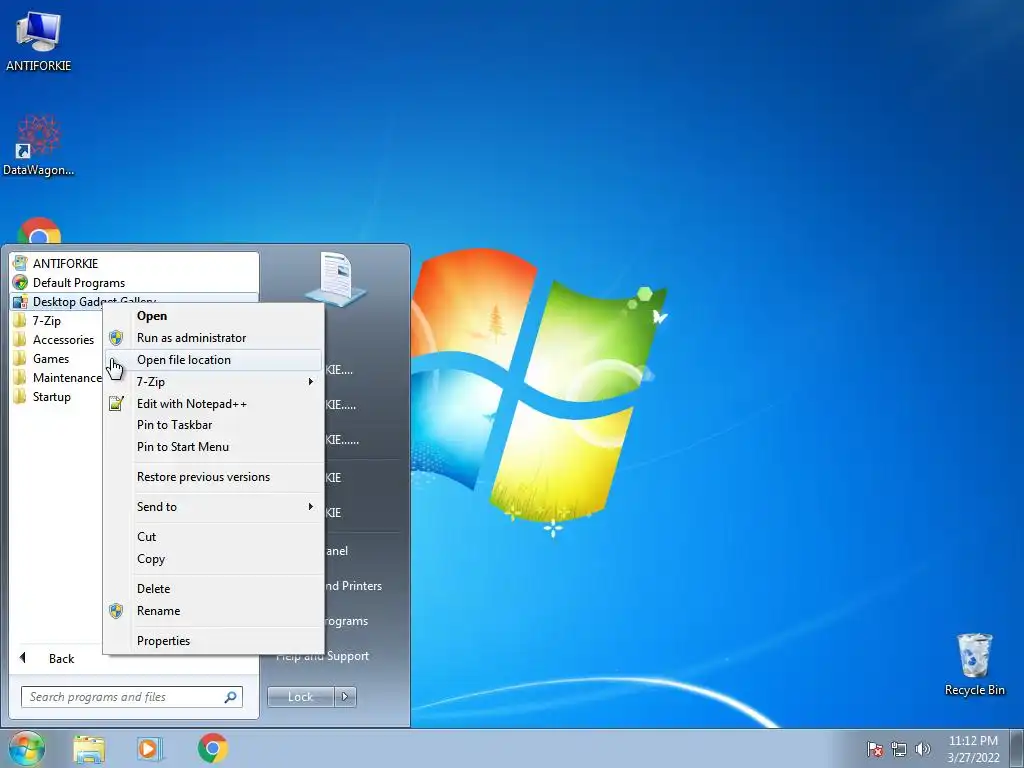The width and height of the screenshot is (1024, 768).
Task: Open Windows Explorer from the taskbar
Action: point(89,749)
